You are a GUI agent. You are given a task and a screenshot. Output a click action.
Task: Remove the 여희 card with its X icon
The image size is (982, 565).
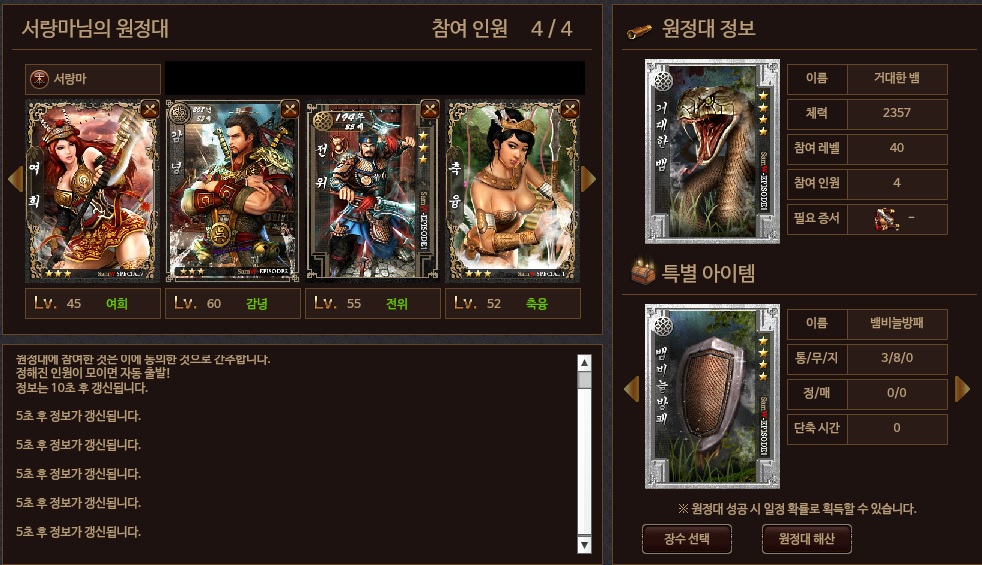pyautogui.click(x=150, y=110)
